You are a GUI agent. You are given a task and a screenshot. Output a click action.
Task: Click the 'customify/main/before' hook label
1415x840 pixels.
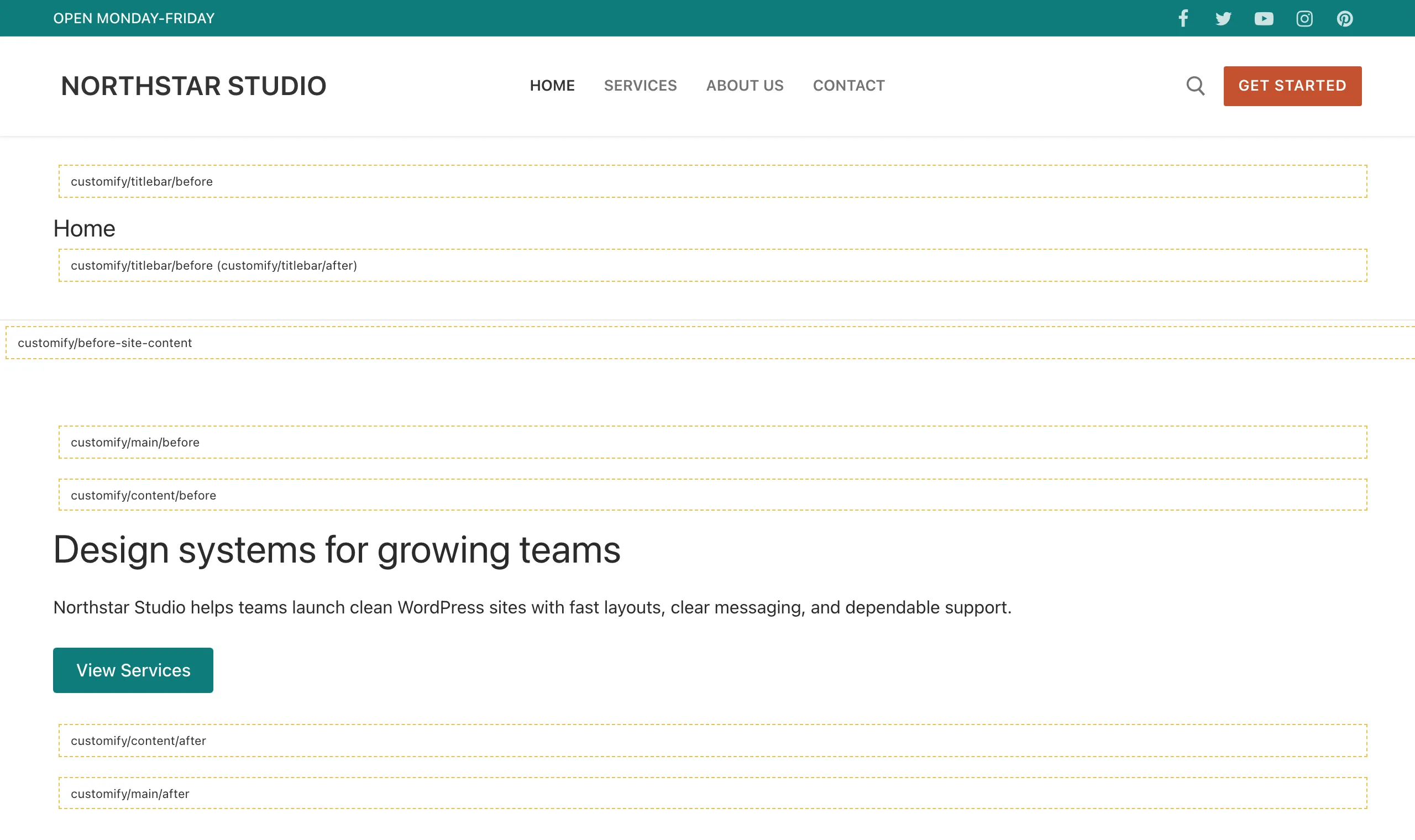[135, 443]
